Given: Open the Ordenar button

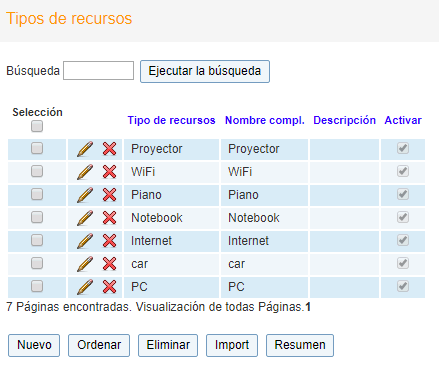Looking at the screenshot, I should 99,345.
